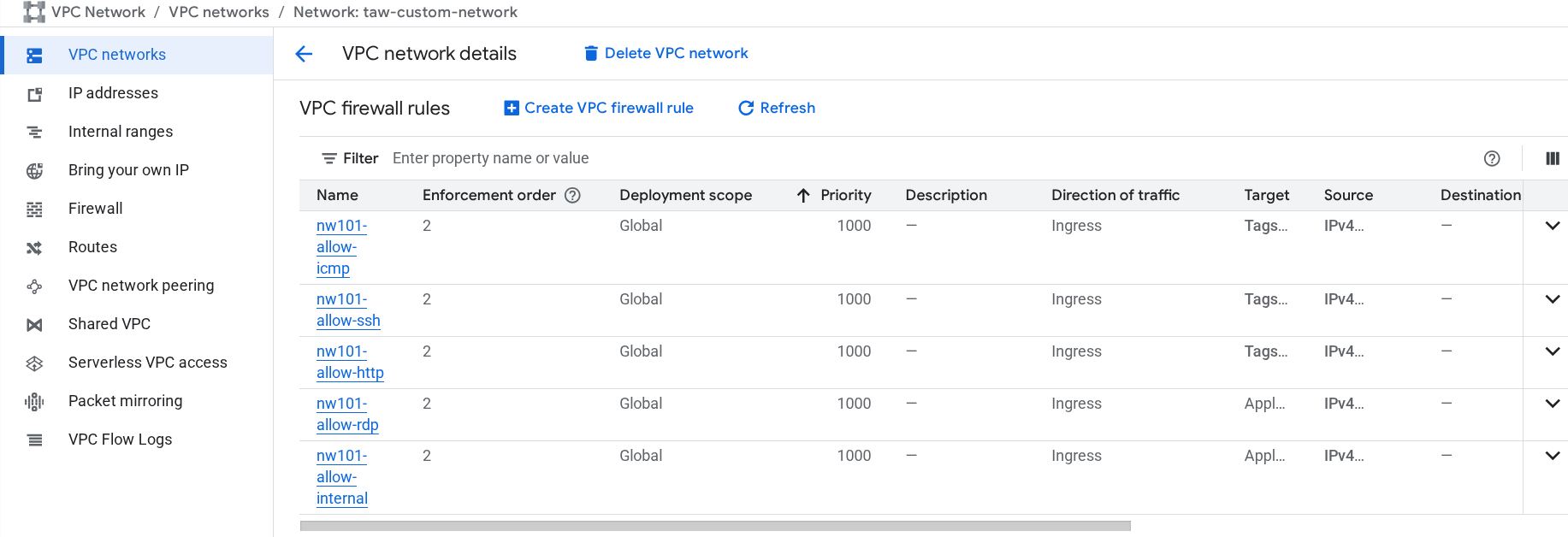Open VPC networks in the sidebar
1568x537 pixels.
click(137, 55)
